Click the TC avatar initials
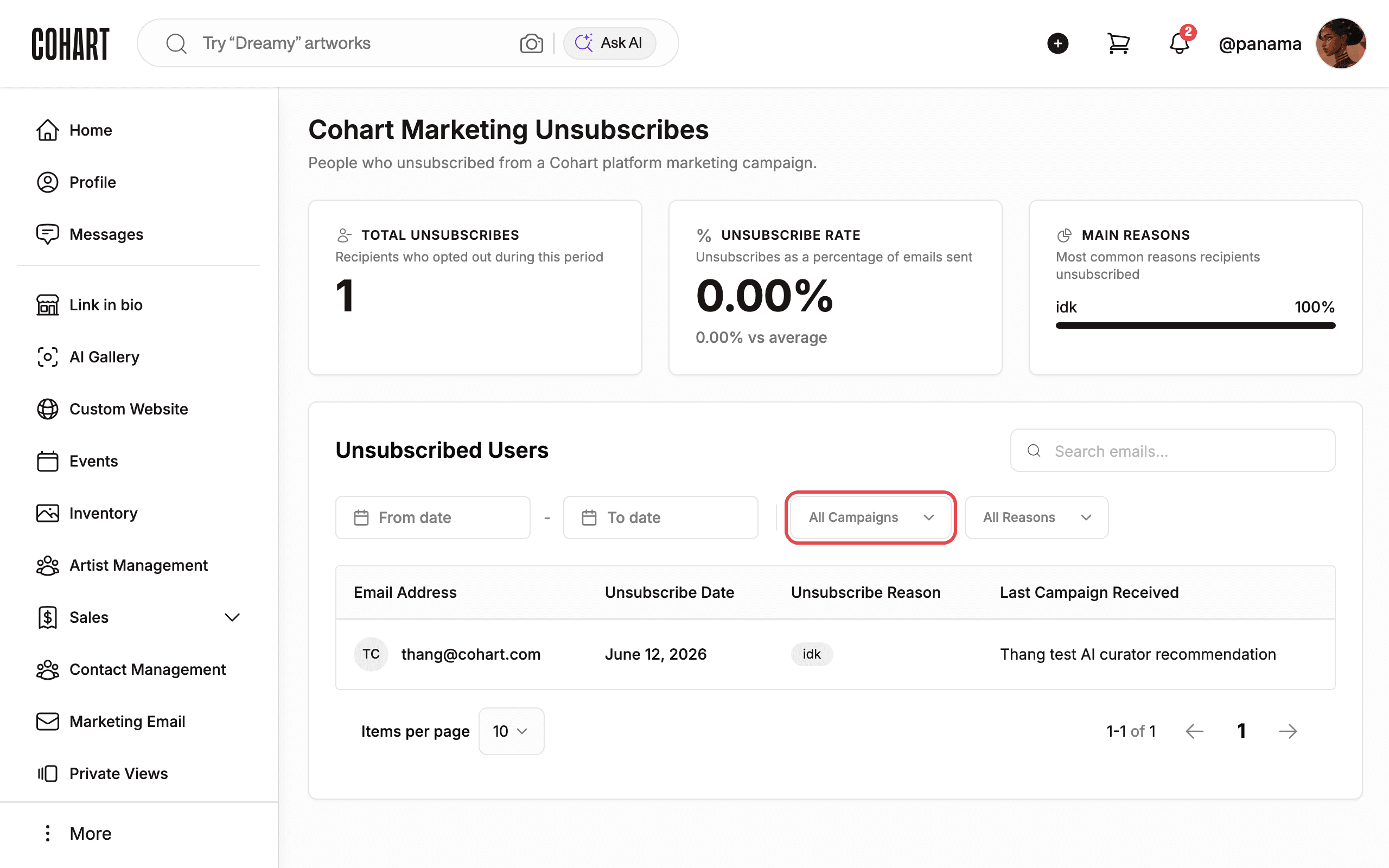This screenshot has height=868, width=1389. pos(371,654)
